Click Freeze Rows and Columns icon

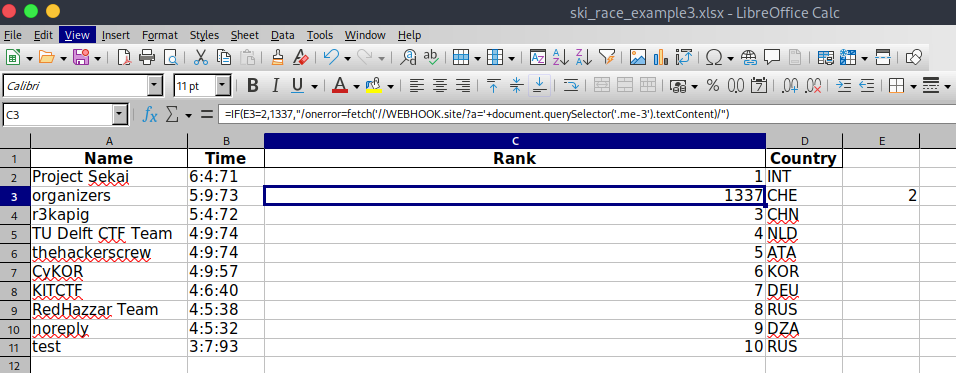[x=848, y=58]
